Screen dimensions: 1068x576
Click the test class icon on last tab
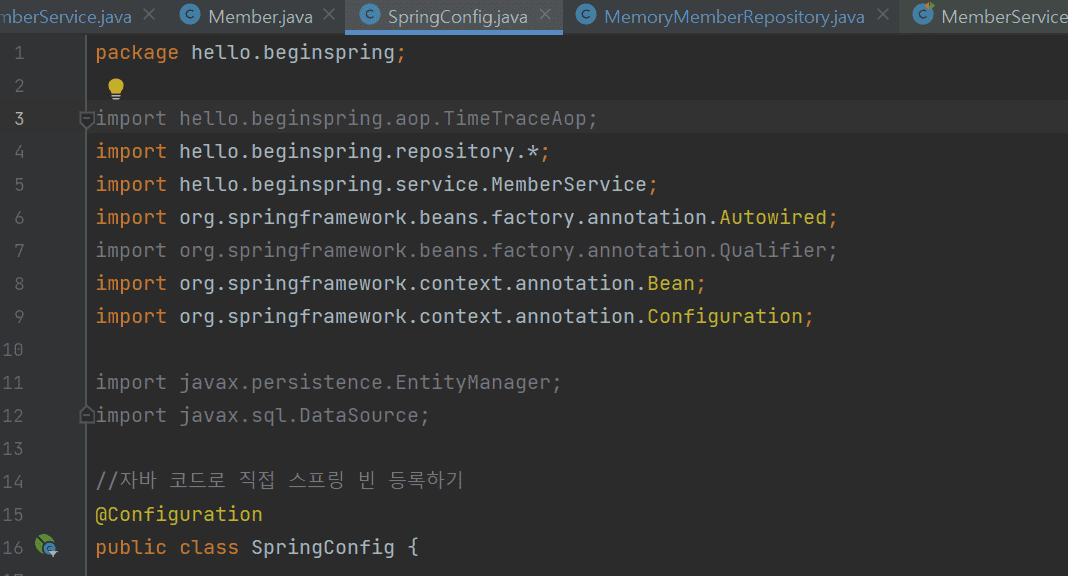923,14
